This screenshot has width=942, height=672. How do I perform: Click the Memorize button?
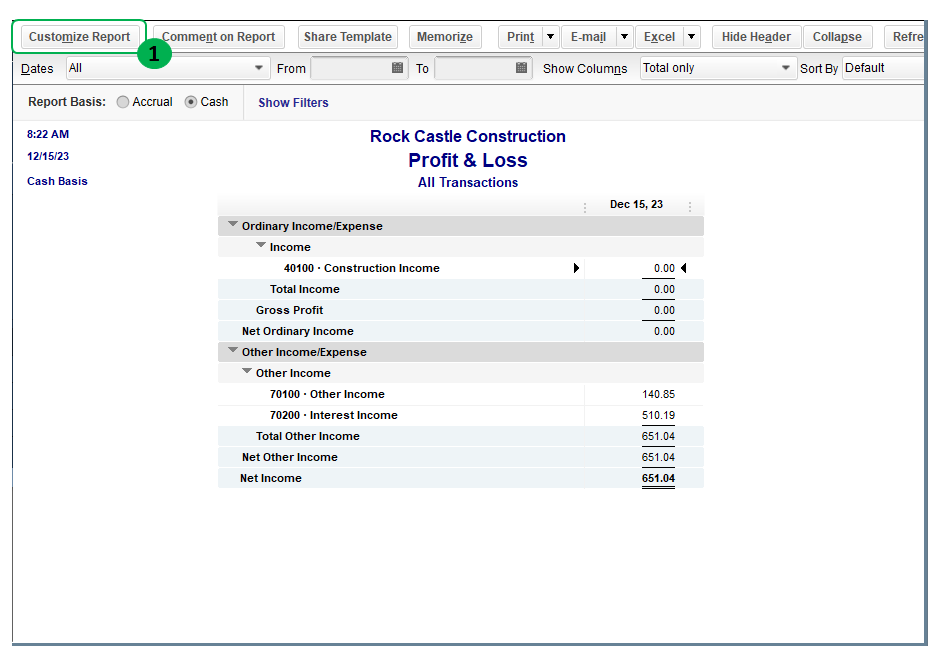[x=445, y=37]
